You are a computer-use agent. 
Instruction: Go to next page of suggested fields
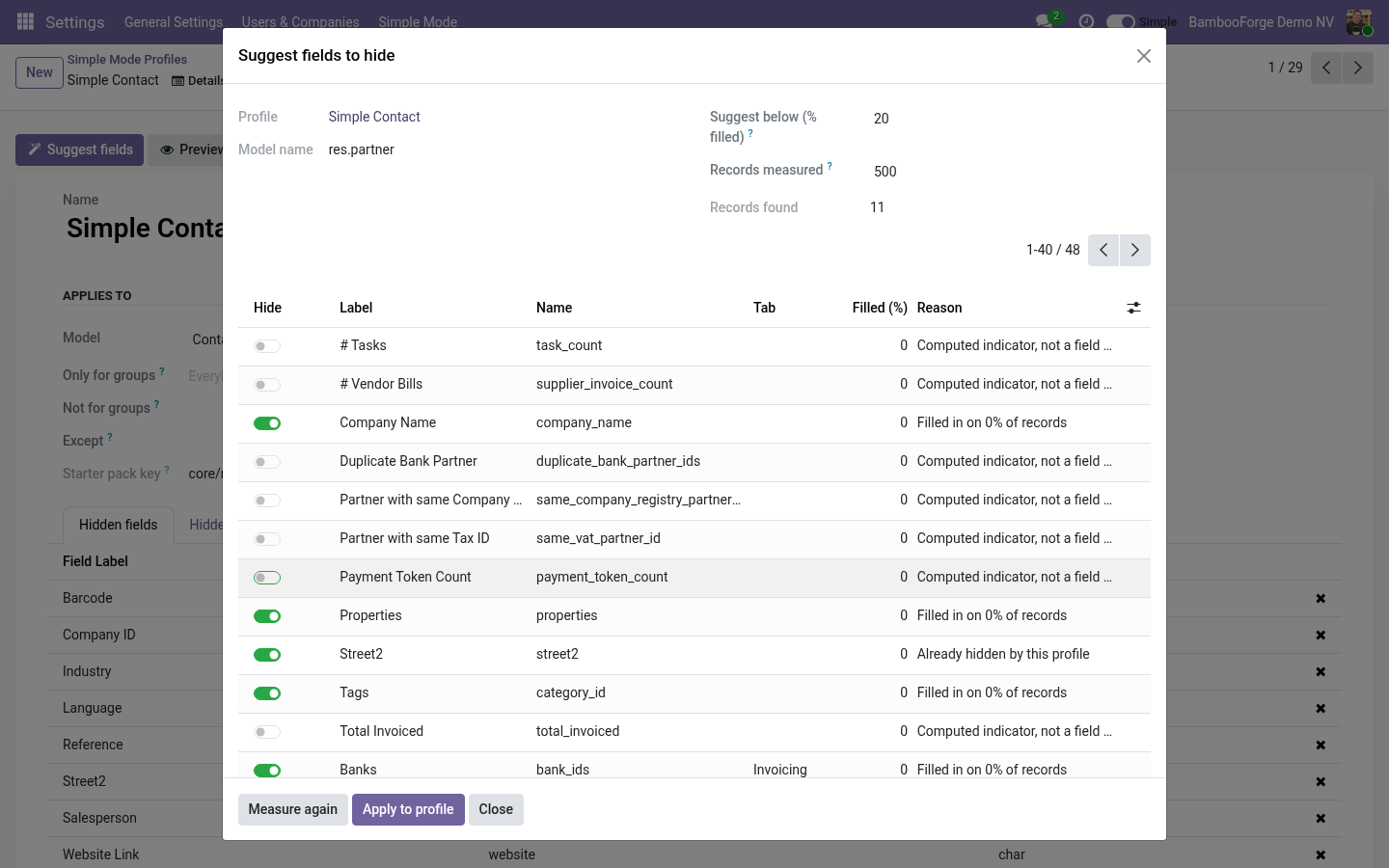point(1135,250)
